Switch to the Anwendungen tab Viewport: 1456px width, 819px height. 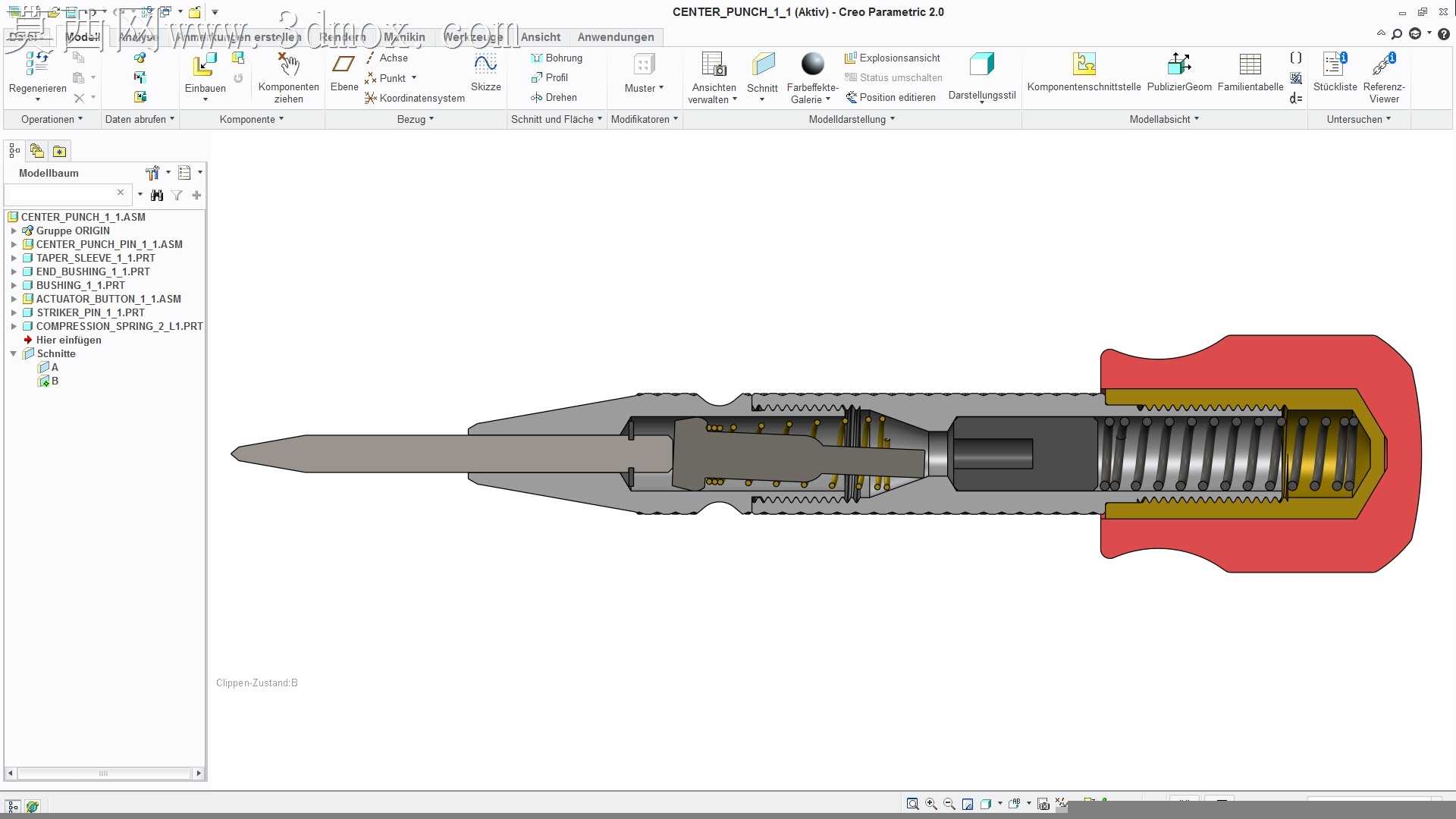click(616, 37)
